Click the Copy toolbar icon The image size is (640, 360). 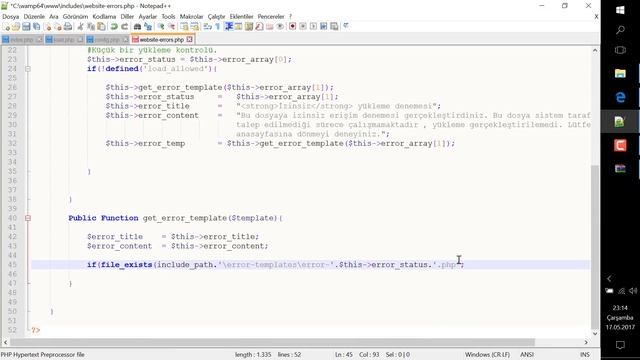coord(91,27)
